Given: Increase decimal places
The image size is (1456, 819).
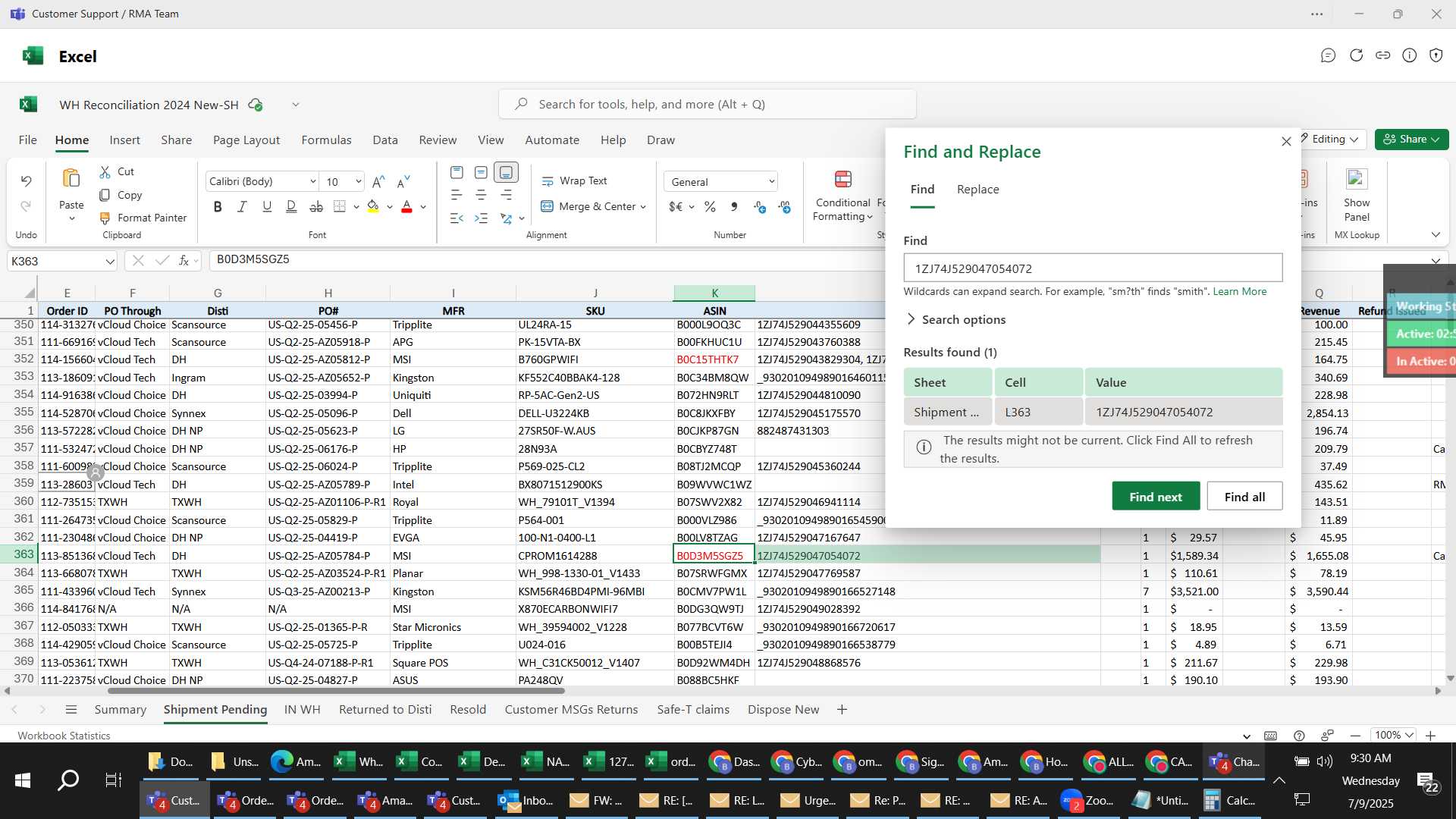Looking at the screenshot, I should [x=785, y=207].
